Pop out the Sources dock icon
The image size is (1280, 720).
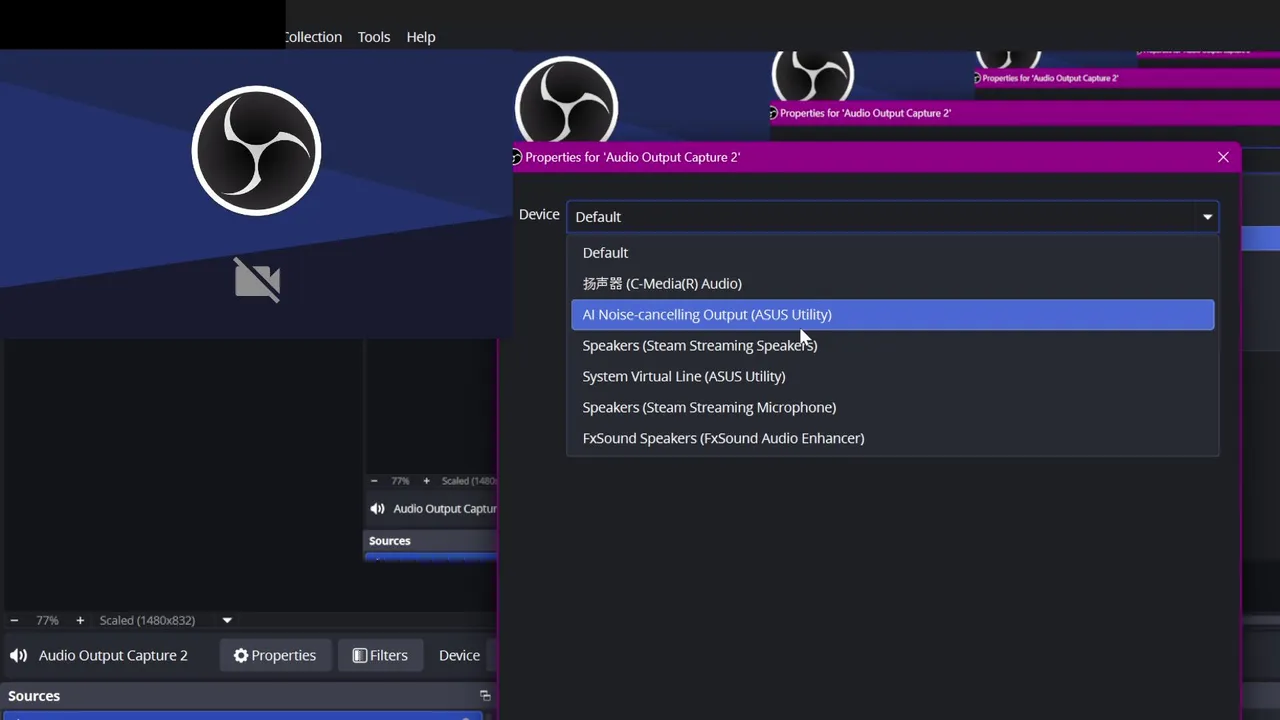(485, 696)
